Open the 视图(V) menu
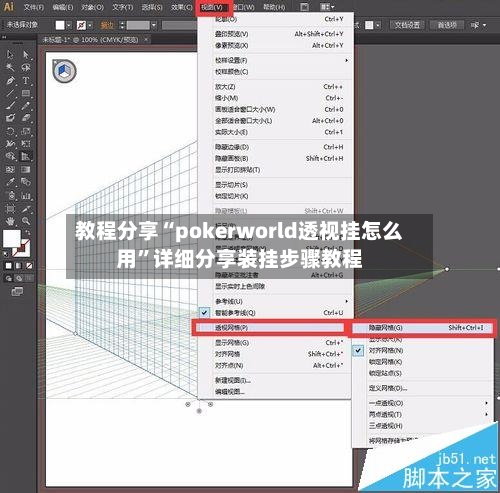 click(x=212, y=7)
